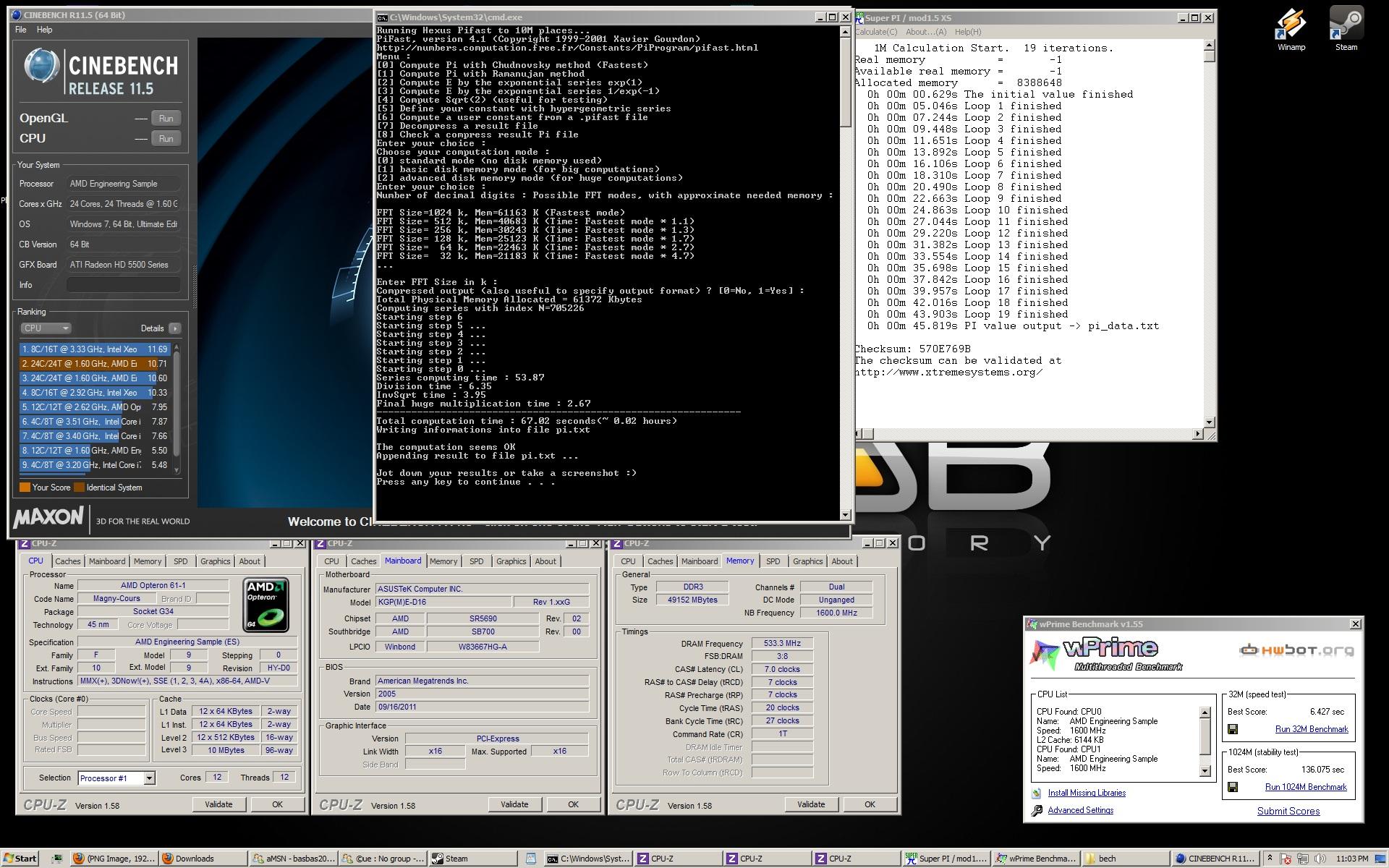The image size is (1389, 868).
Task: Expand ranking Details arrow in Cinebench
Action: pyautogui.click(x=174, y=328)
